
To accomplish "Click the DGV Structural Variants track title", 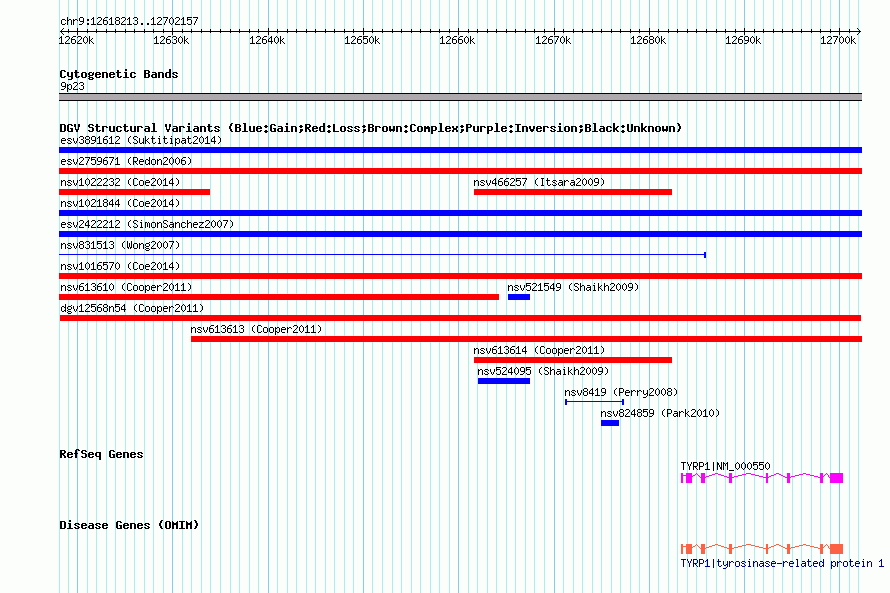I will [x=370, y=128].
